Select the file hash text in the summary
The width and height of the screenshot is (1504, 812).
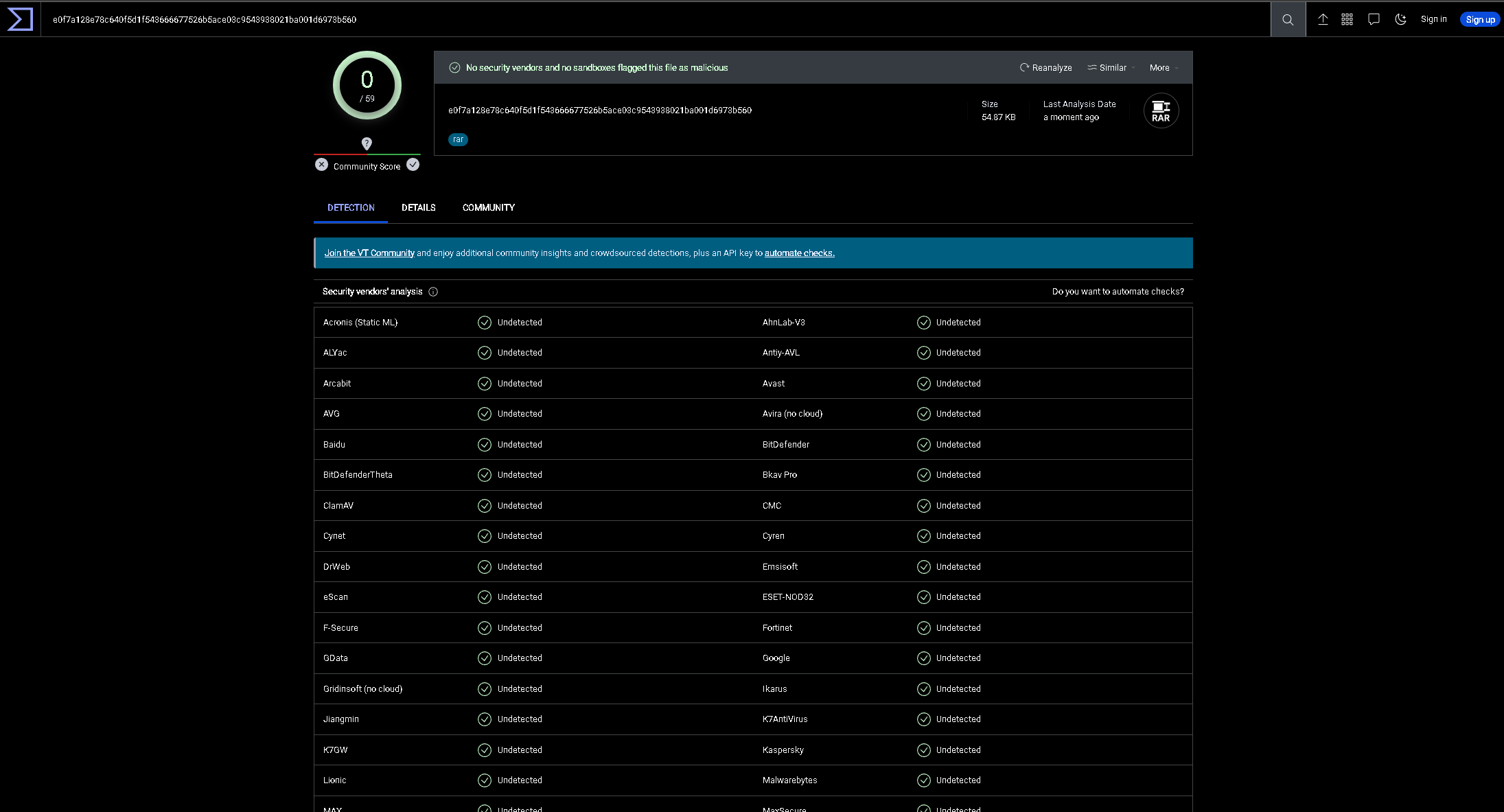(x=600, y=111)
